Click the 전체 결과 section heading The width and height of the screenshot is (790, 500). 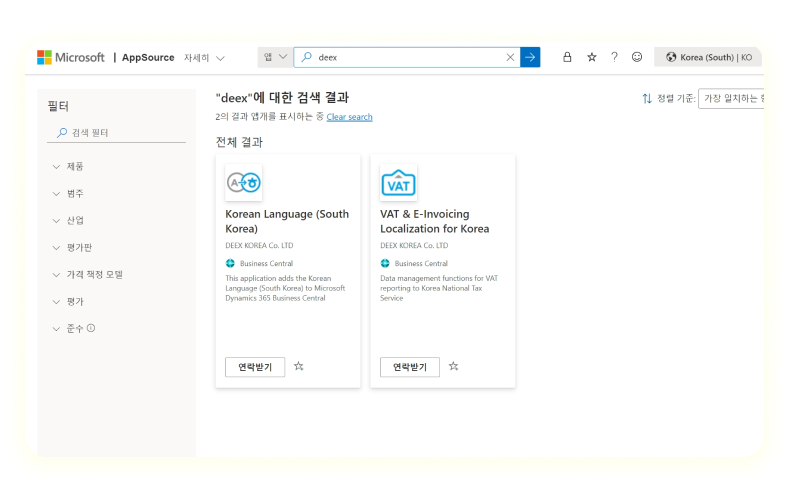pos(239,142)
